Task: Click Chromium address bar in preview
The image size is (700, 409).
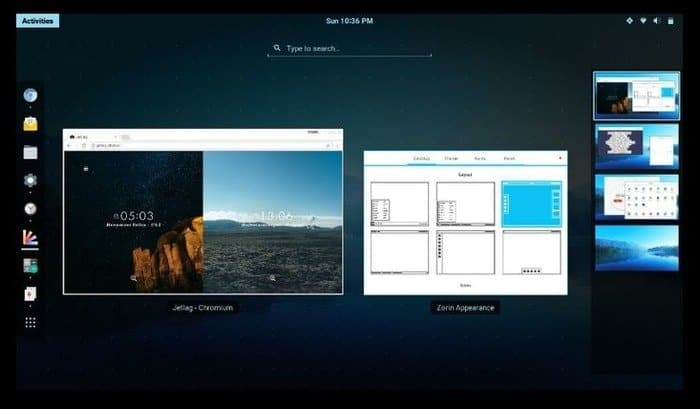Action: coord(210,146)
